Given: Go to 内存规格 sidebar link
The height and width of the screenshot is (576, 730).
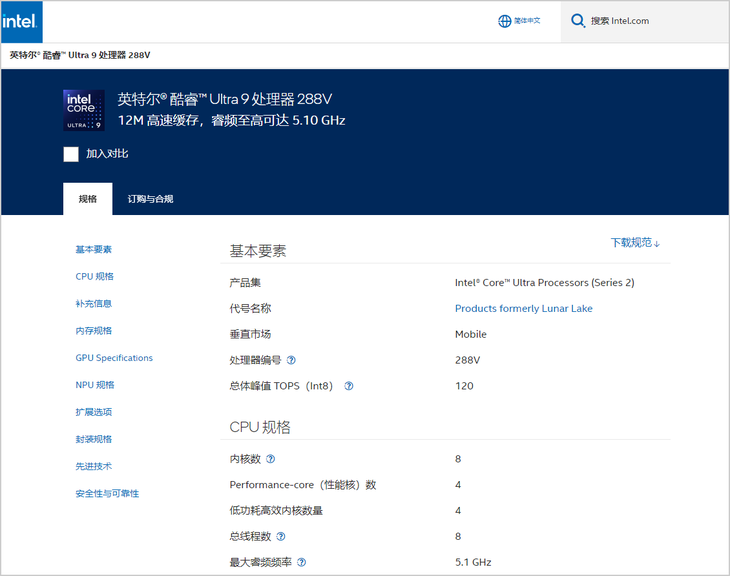Looking at the screenshot, I should [94, 331].
